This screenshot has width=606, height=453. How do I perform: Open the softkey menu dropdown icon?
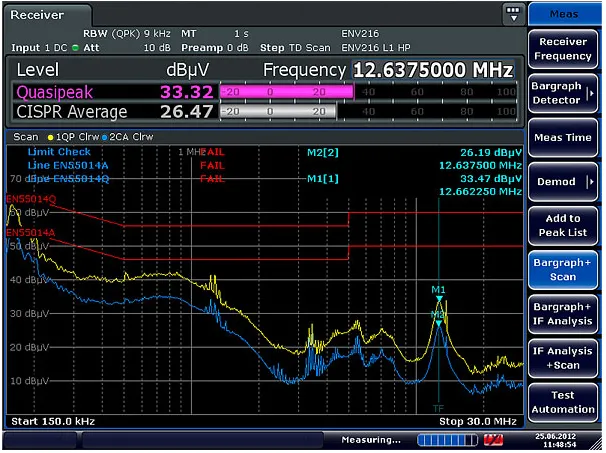pyautogui.click(x=514, y=14)
